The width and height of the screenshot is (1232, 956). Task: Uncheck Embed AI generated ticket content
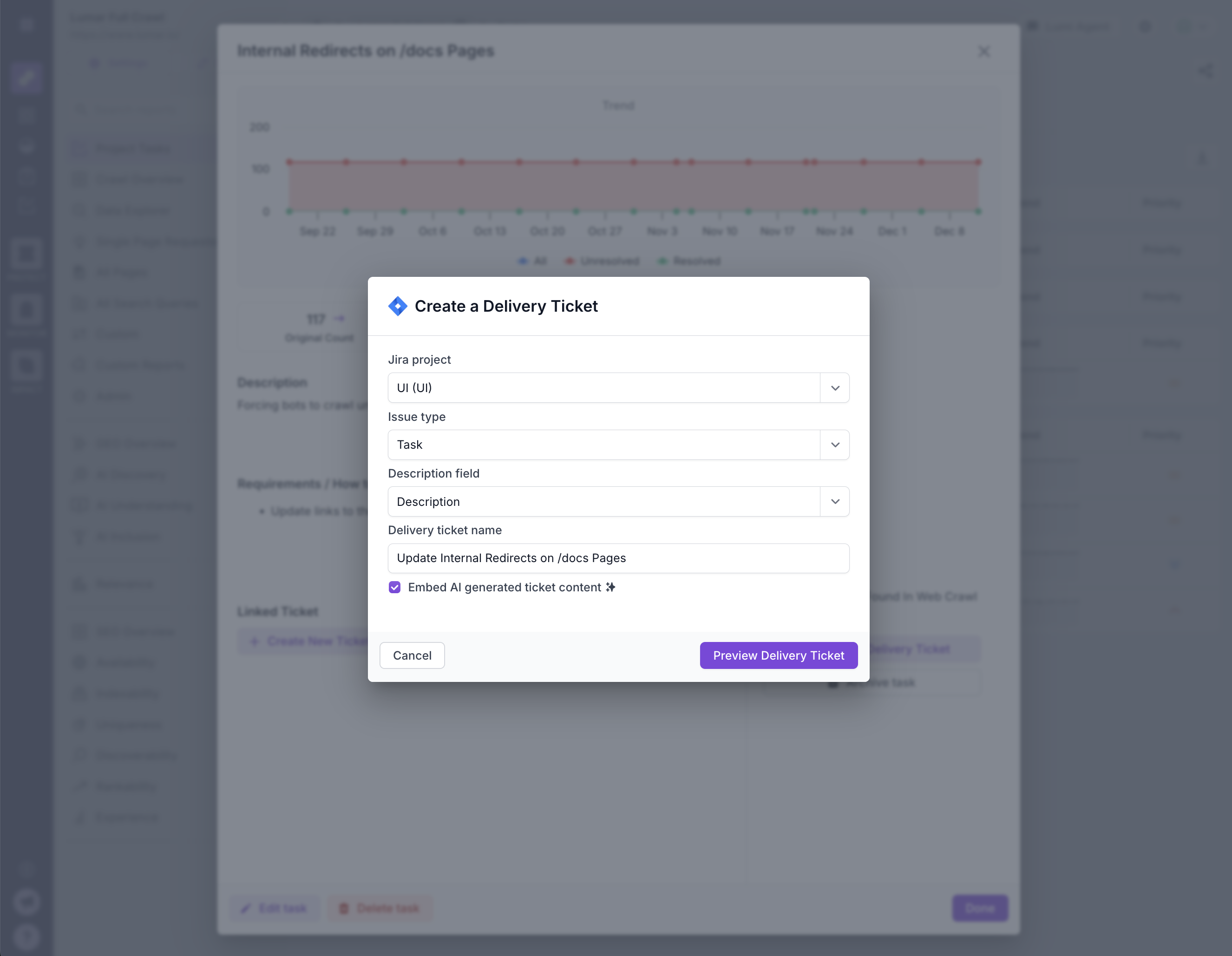click(x=394, y=587)
